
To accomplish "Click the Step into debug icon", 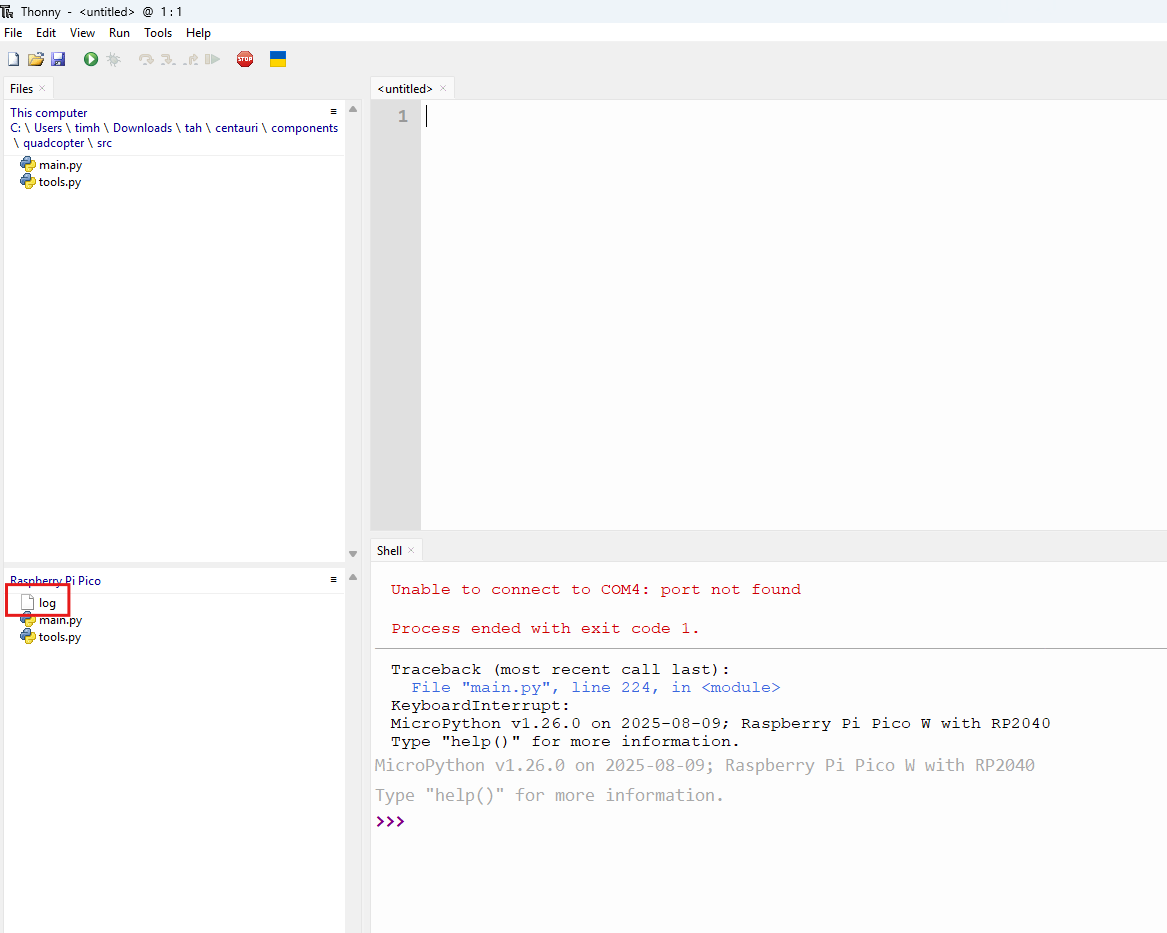I will tap(168, 60).
